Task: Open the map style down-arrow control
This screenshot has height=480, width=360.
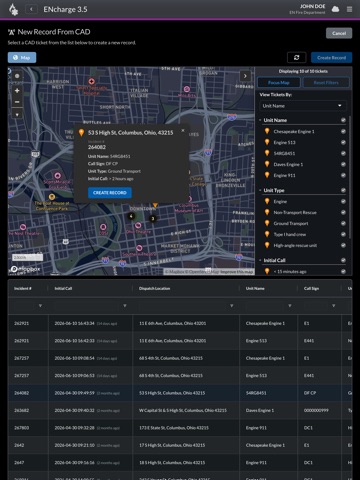Action: point(17,115)
